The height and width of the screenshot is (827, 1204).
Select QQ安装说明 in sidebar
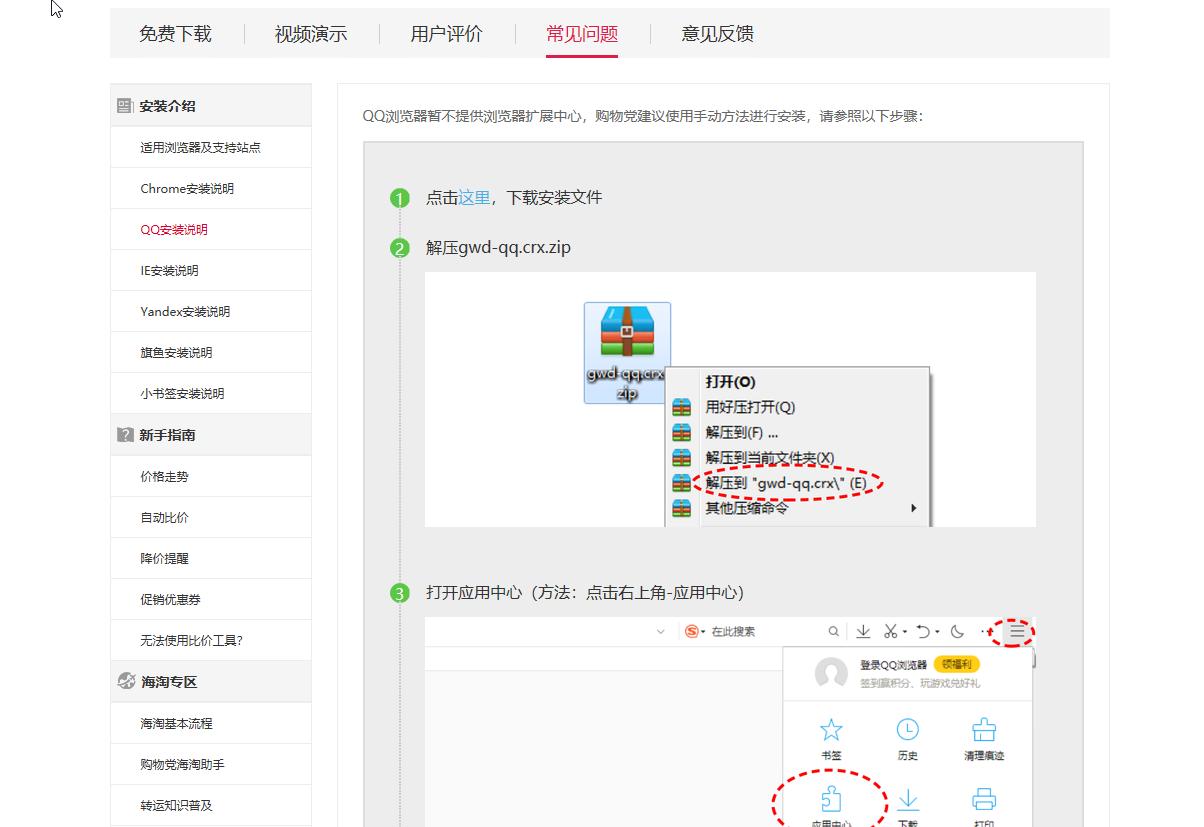174,229
